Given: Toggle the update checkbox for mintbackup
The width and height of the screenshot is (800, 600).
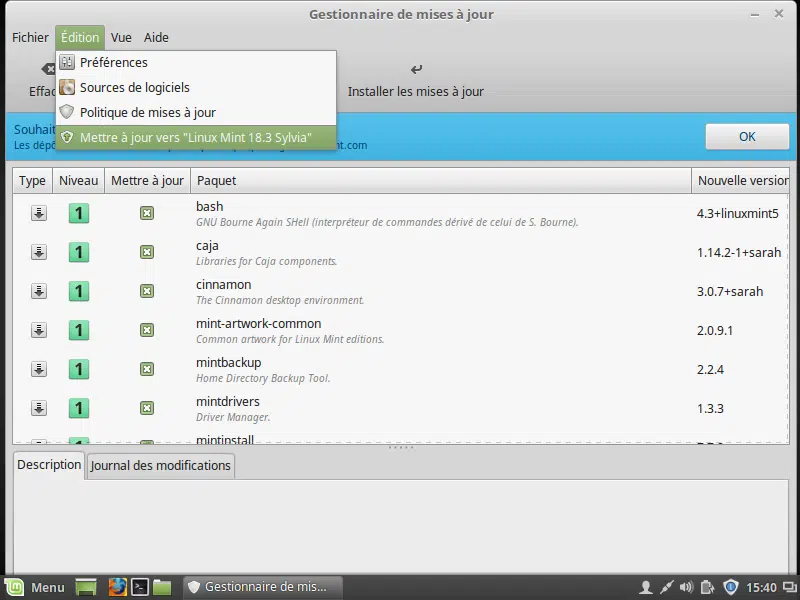Looking at the screenshot, I should 147,369.
